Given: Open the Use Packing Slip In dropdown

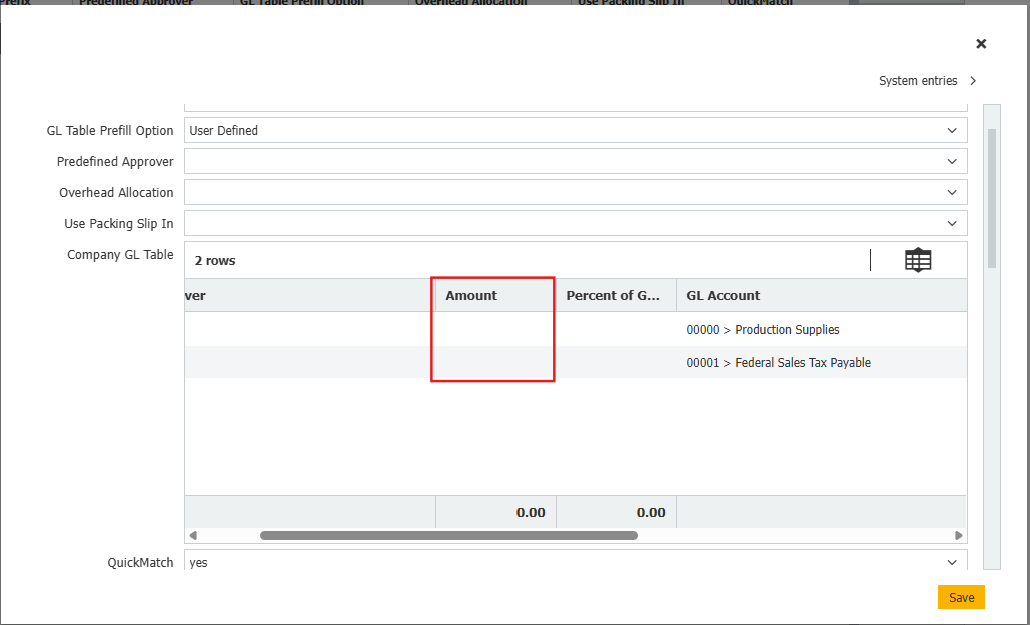Looking at the screenshot, I should [575, 224].
